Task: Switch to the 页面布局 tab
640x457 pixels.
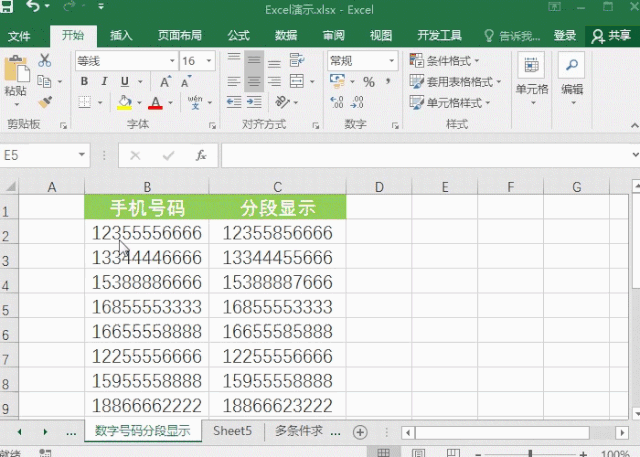Action: coord(180,36)
